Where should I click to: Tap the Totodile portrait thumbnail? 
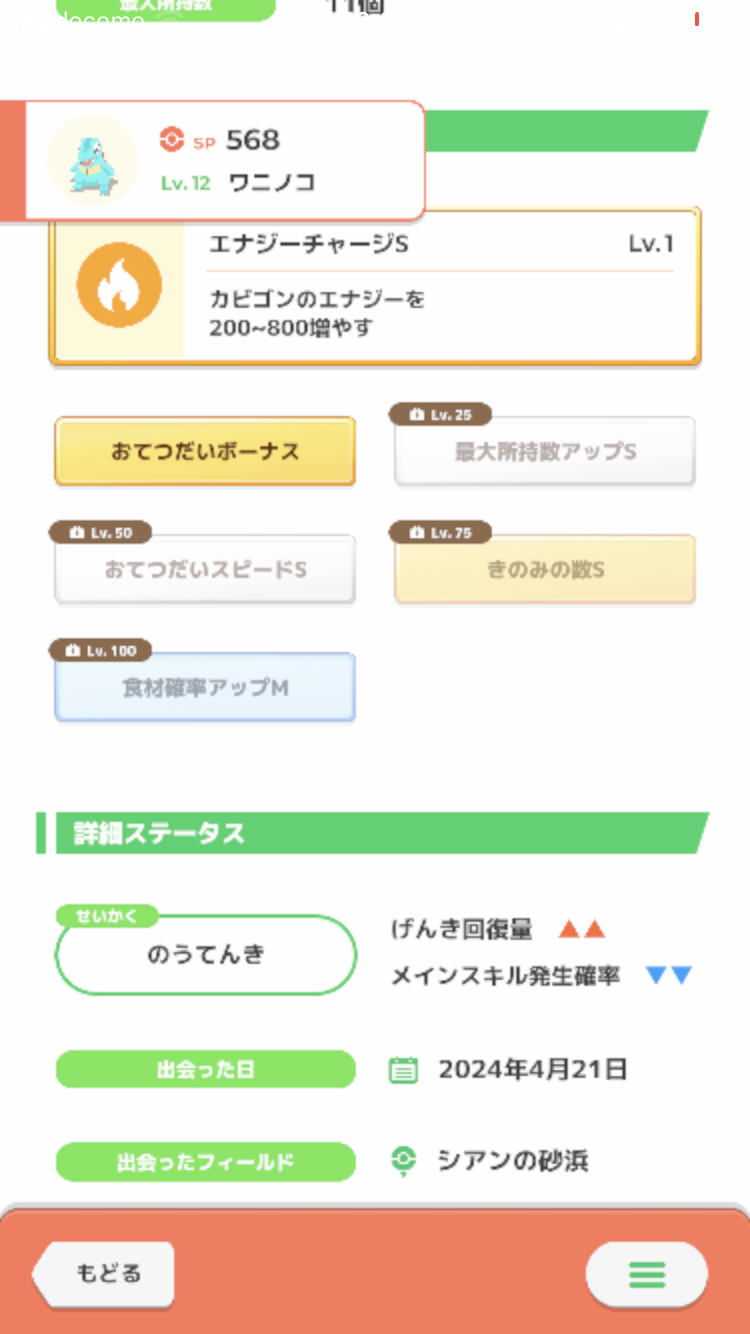pos(92,161)
